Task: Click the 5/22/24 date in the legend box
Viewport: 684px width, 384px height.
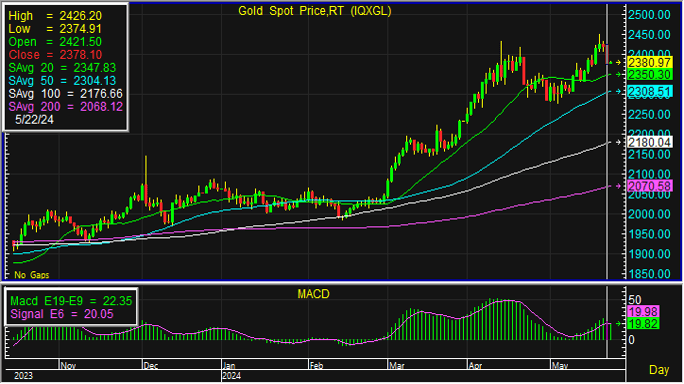Action: click(x=34, y=120)
